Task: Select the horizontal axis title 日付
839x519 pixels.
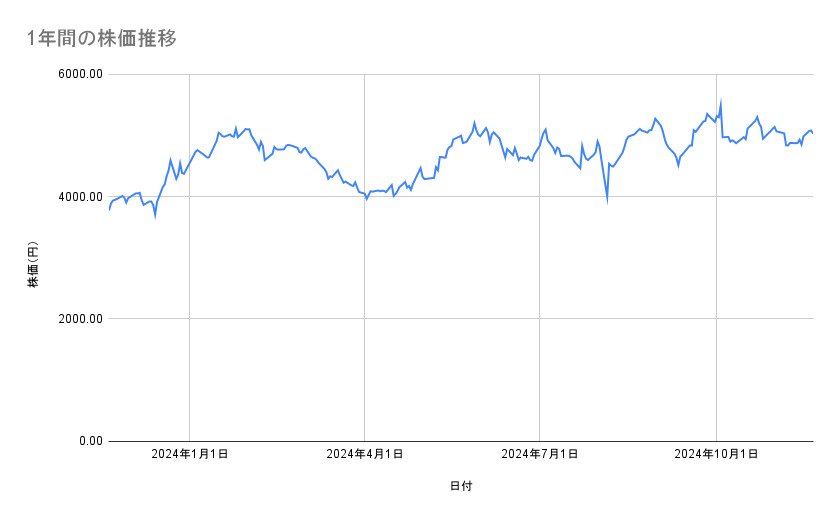Action: (x=461, y=487)
